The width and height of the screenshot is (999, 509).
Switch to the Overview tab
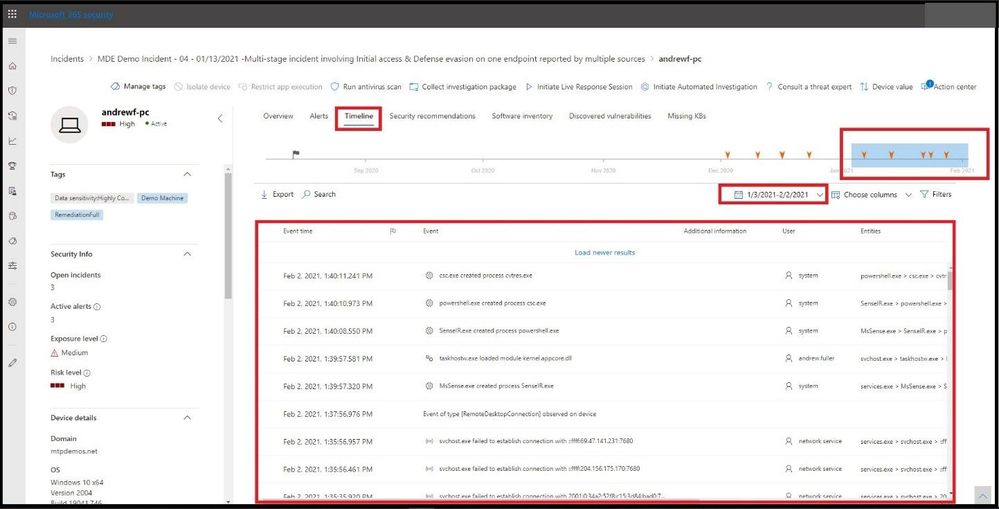pyautogui.click(x=278, y=116)
